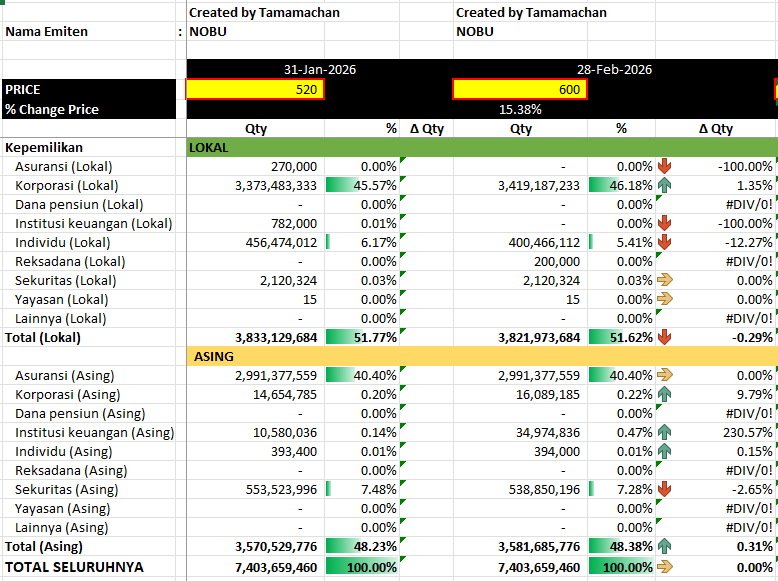Select yellow sideways arrow in Sekuritas (Lokal) row

(x=665, y=280)
